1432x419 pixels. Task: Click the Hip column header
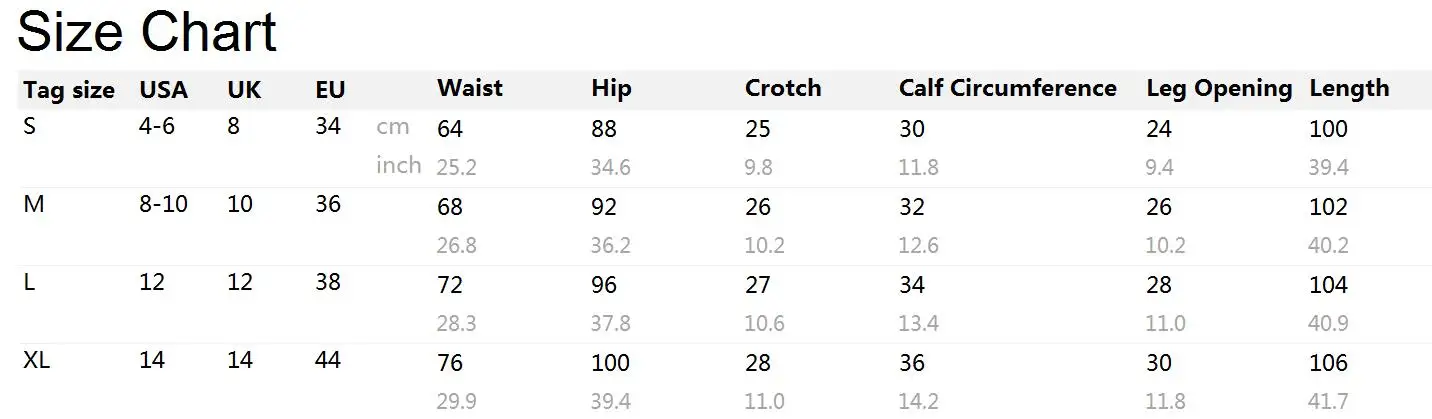(x=611, y=88)
